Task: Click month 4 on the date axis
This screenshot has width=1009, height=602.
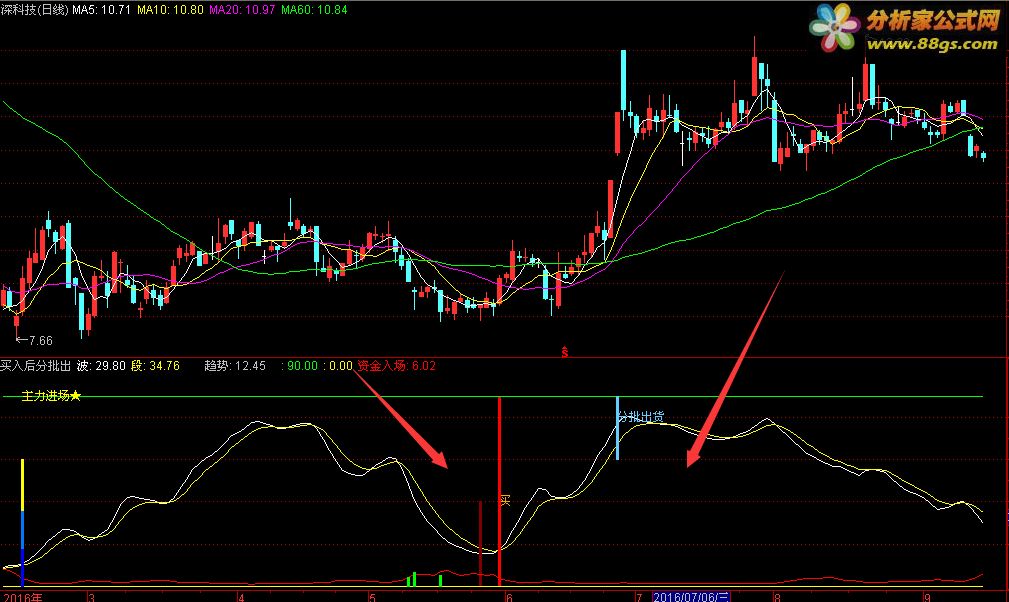Action: point(241,597)
